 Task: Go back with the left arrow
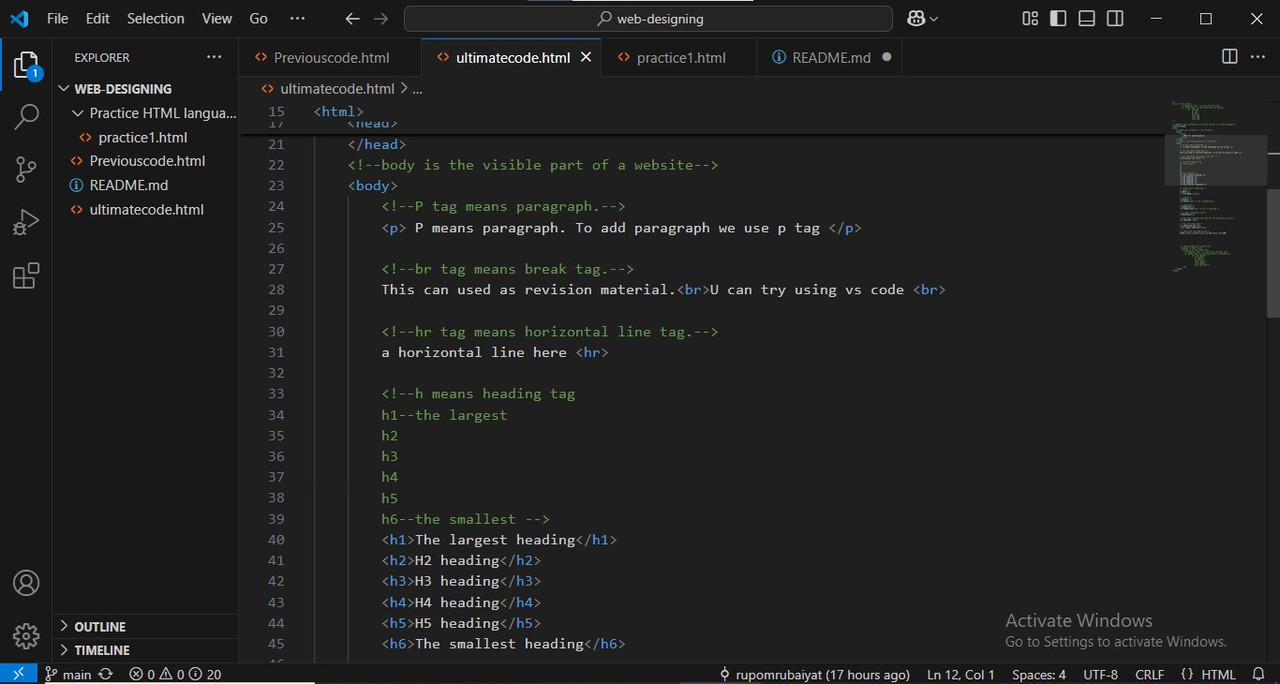pos(352,18)
